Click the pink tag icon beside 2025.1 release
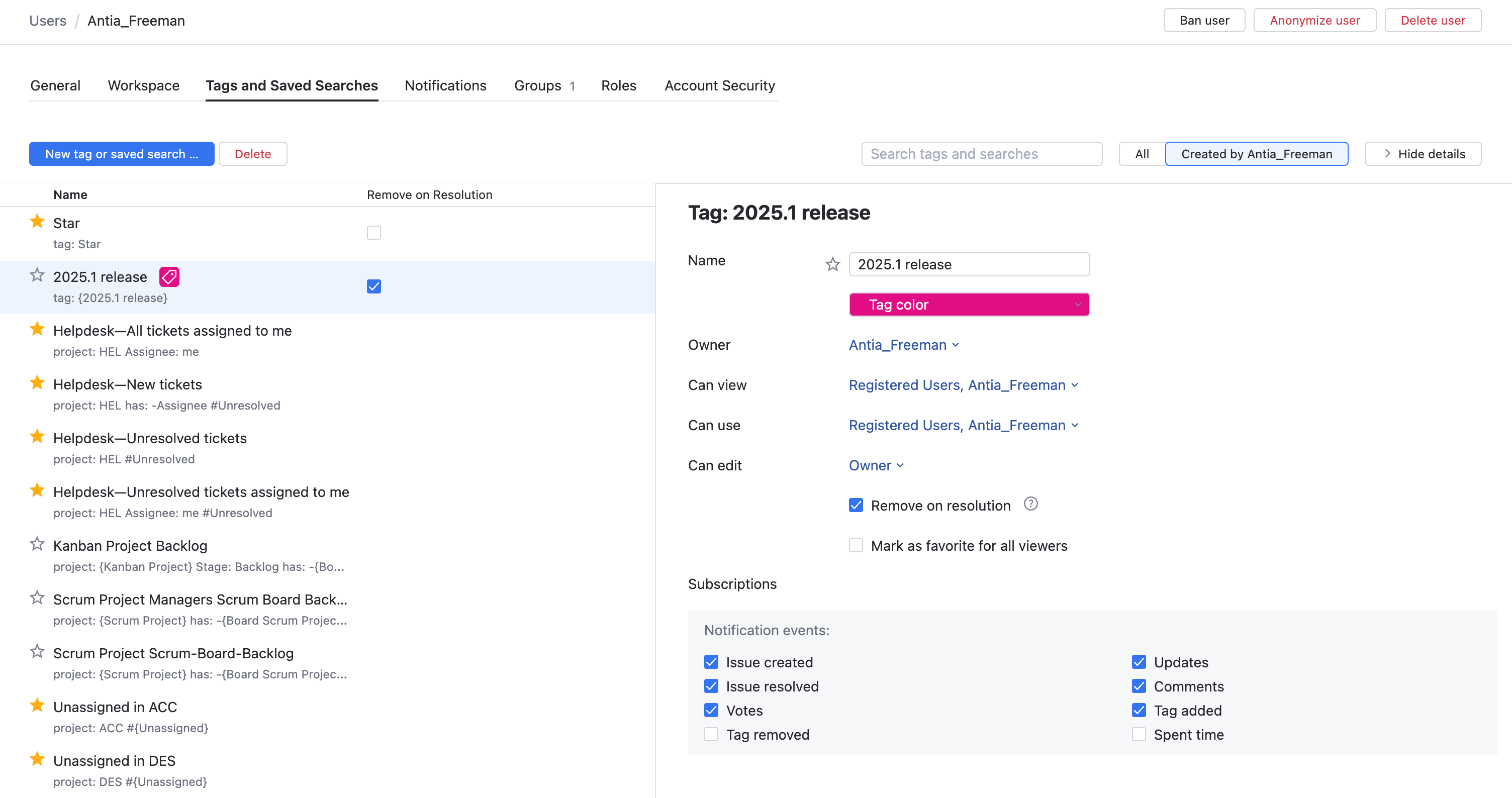Screen dimensions: 1512x798 point(169,276)
